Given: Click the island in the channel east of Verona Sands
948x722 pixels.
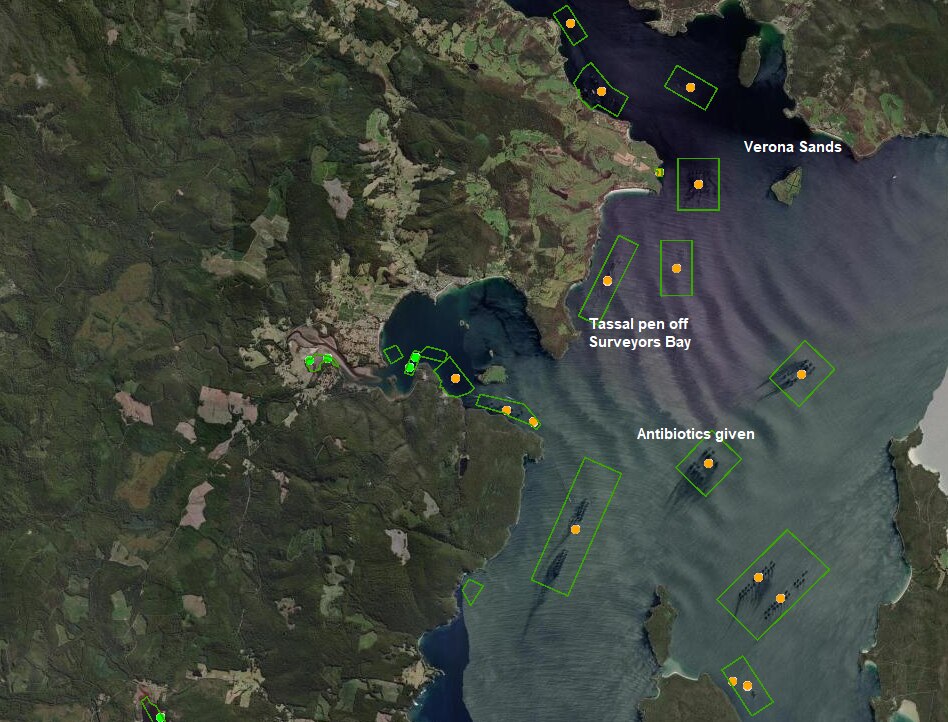Looking at the screenshot, I should point(786,186).
